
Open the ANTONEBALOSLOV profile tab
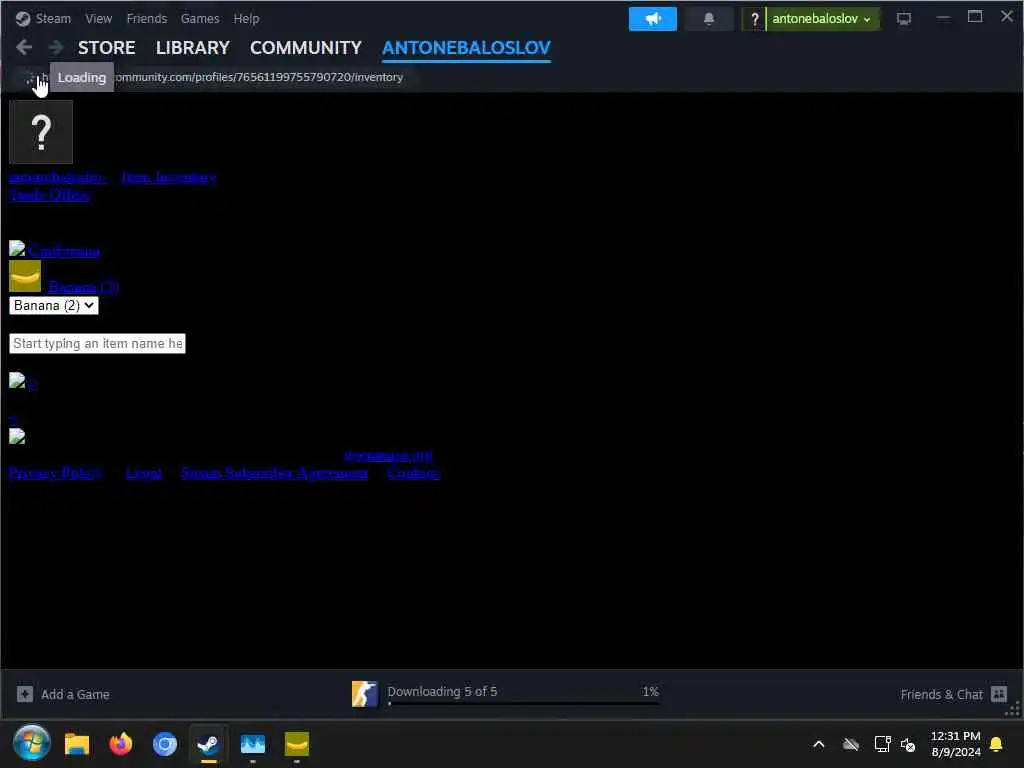[x=466, y=48]
